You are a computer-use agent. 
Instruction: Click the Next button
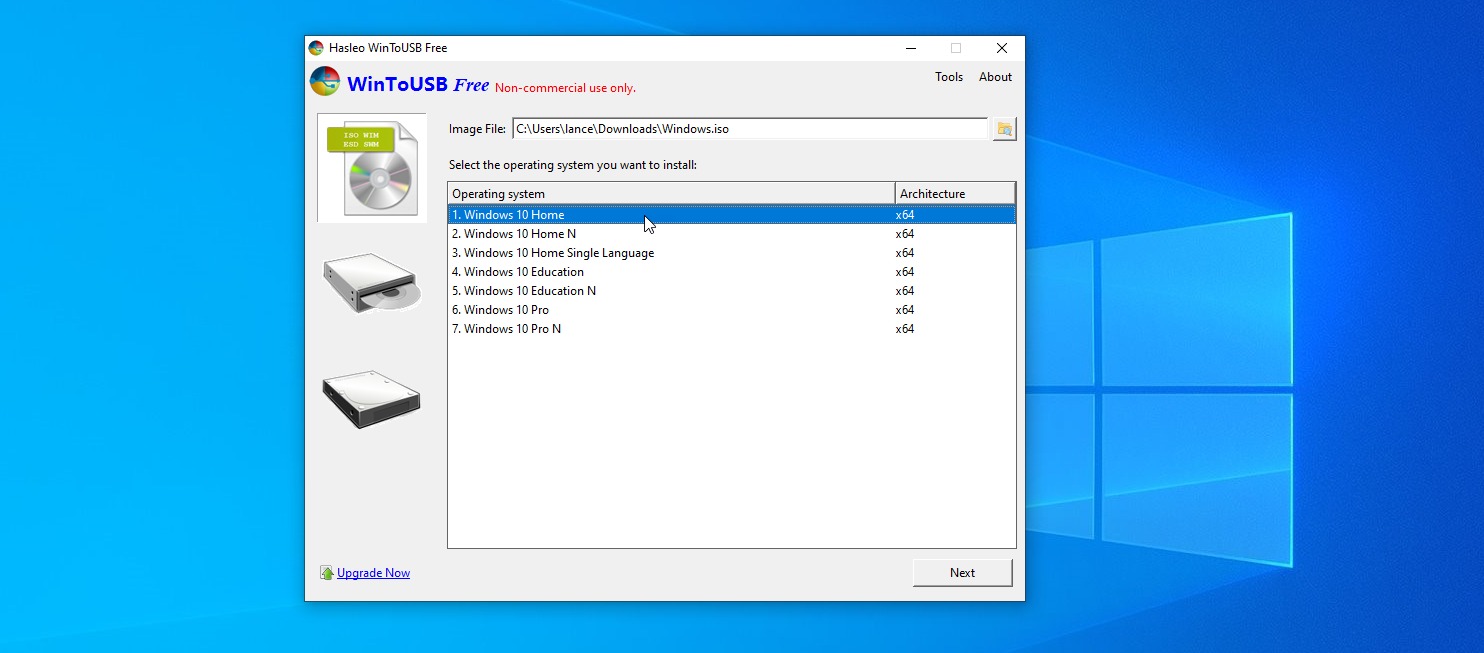961,572
